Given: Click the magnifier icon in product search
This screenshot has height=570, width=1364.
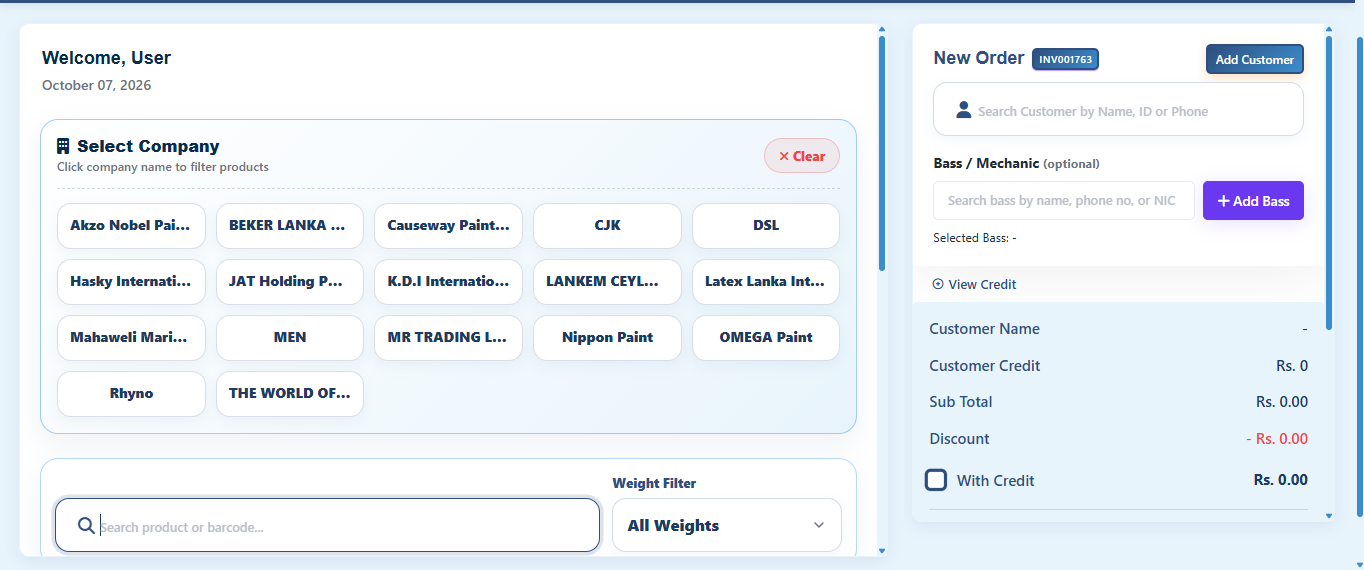Looking at the screenshot, I should 86,526.
